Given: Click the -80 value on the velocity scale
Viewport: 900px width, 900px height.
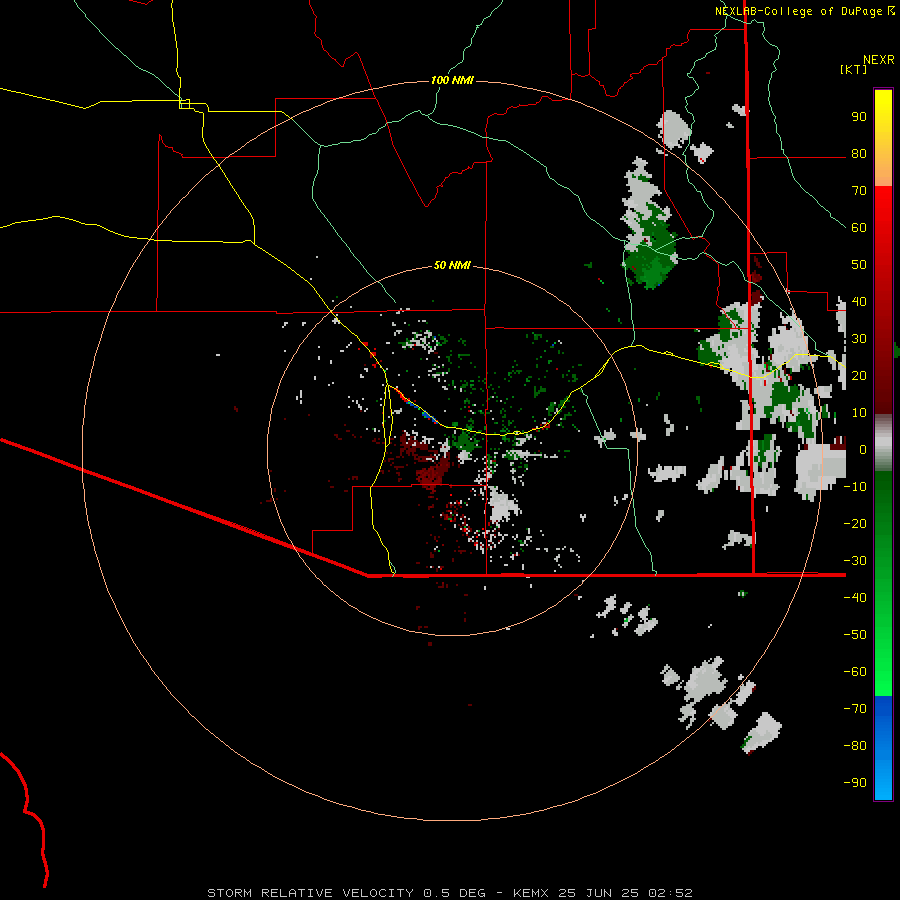Looking at the screenshot, I should tap(855, 746).
